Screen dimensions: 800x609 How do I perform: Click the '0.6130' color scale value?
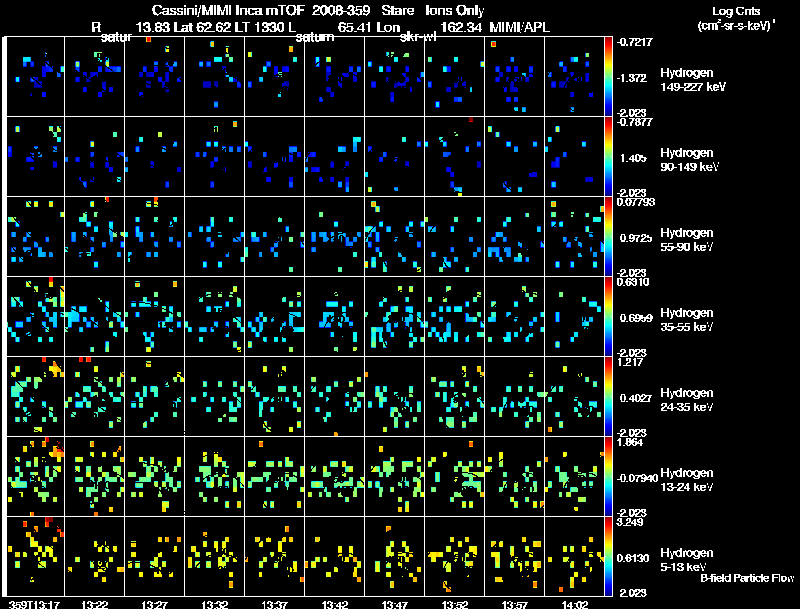tap(635, 558)
